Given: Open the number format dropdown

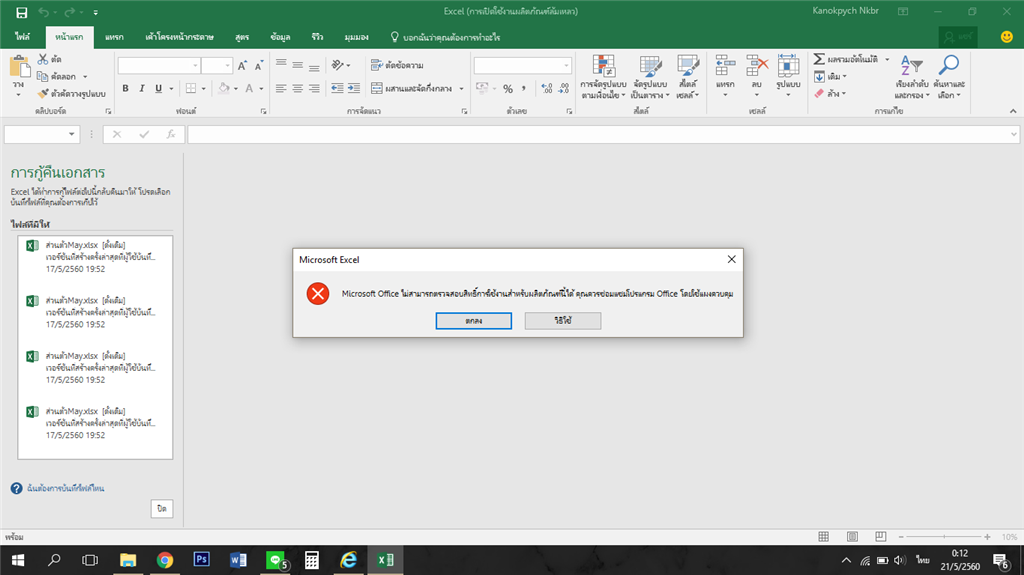Looking at the screenshot, I should click(x=566, y=66).
